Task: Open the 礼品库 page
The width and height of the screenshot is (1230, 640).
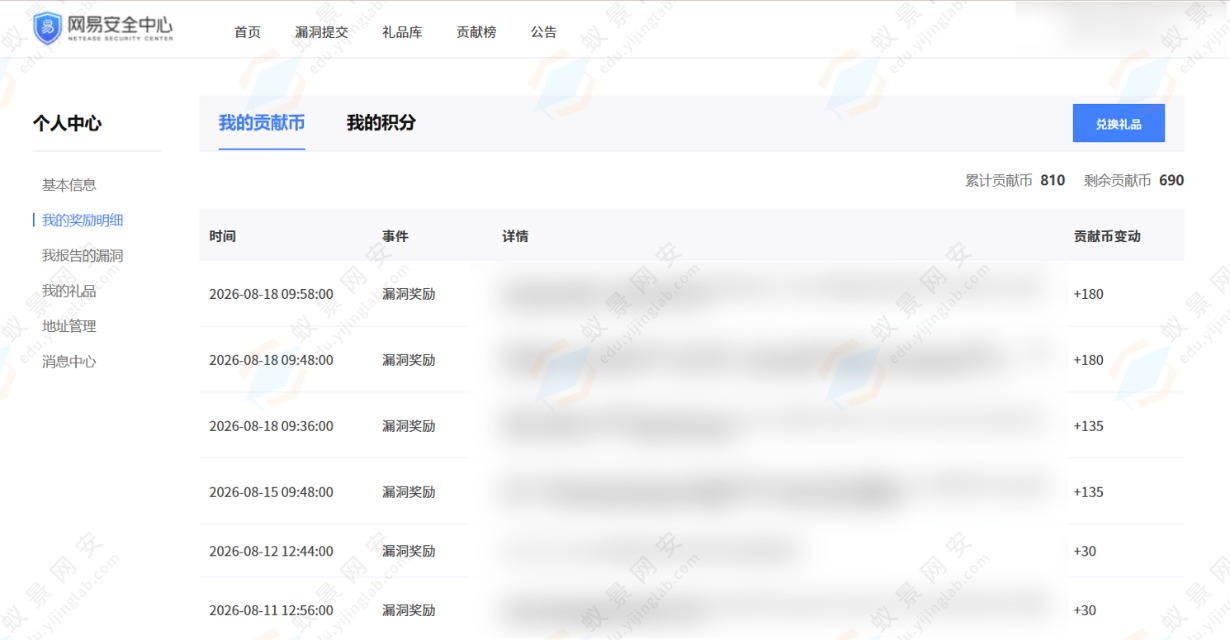Action: [402, 32]
